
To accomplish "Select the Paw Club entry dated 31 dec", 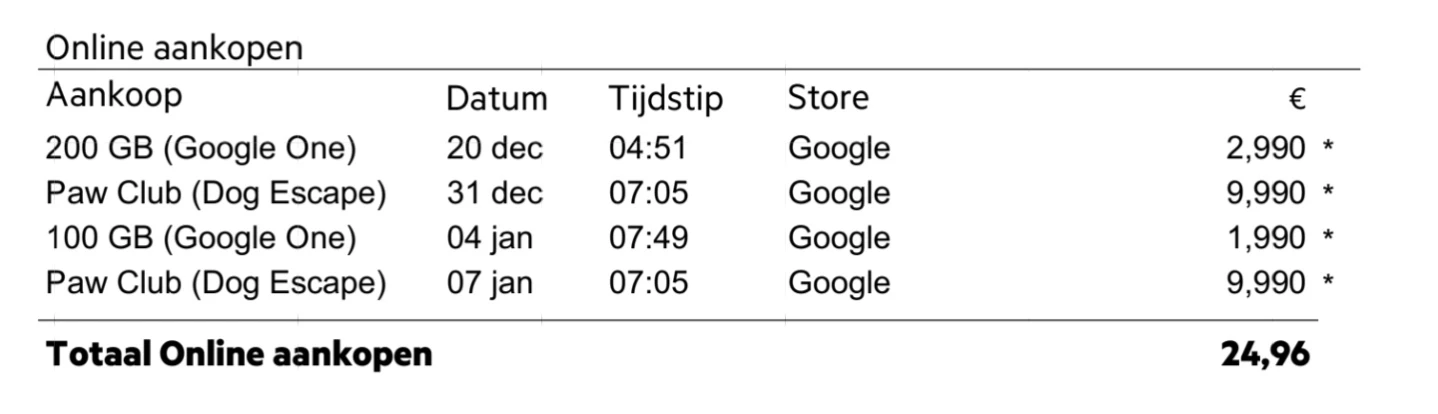I will point(216,193).
